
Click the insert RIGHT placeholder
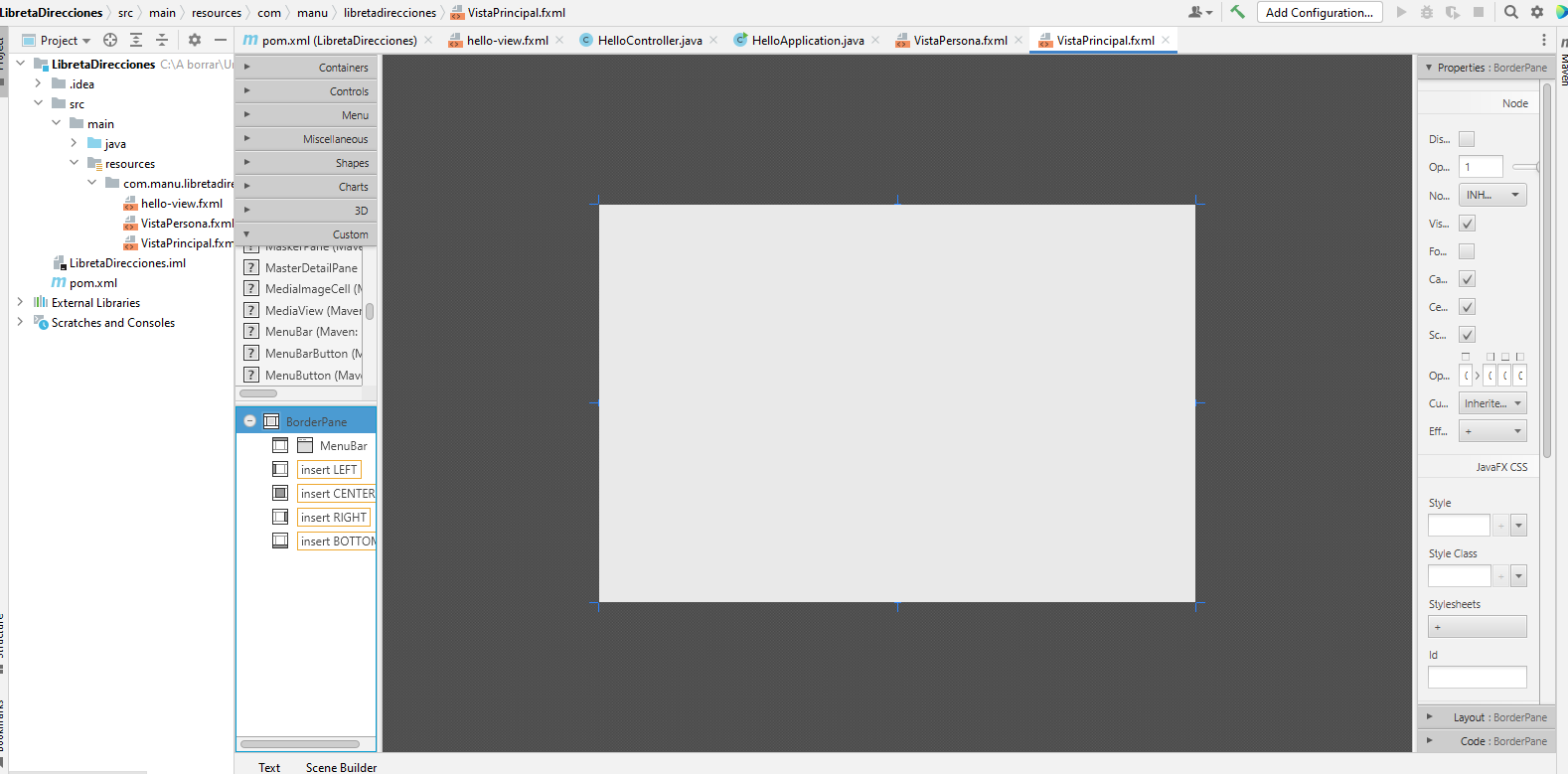[334, 518]
